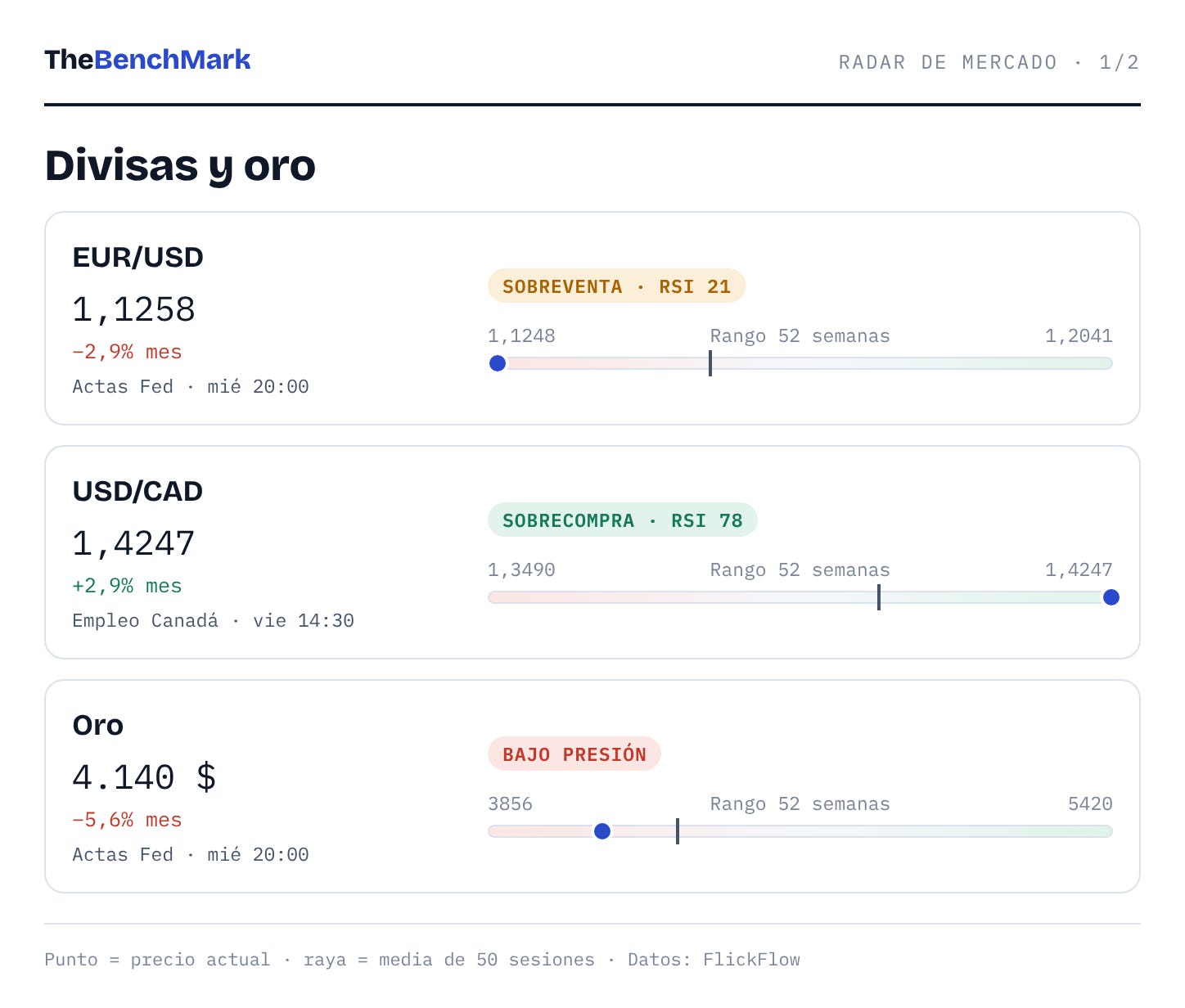The width and height of the screenshot is (1185, 1008).
Task: Click the USD/CAD 50-session average marker
Action: (879, 597)
